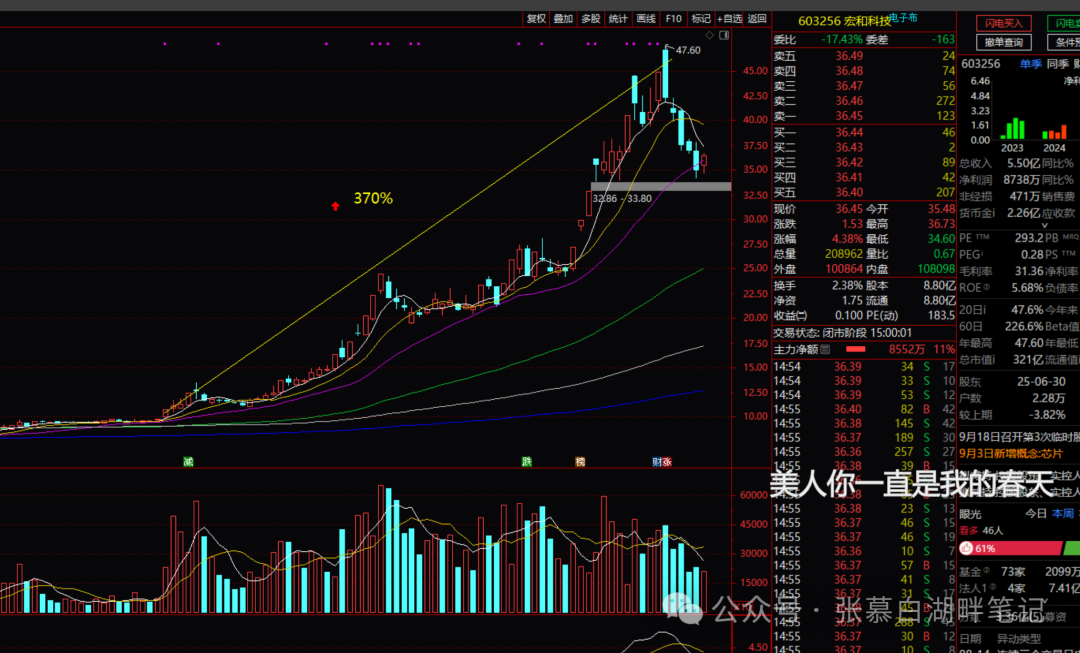The image size is (1080, 653).
Task: Open the list icon beside 主力净额
Action: click(x=825, y=350)
